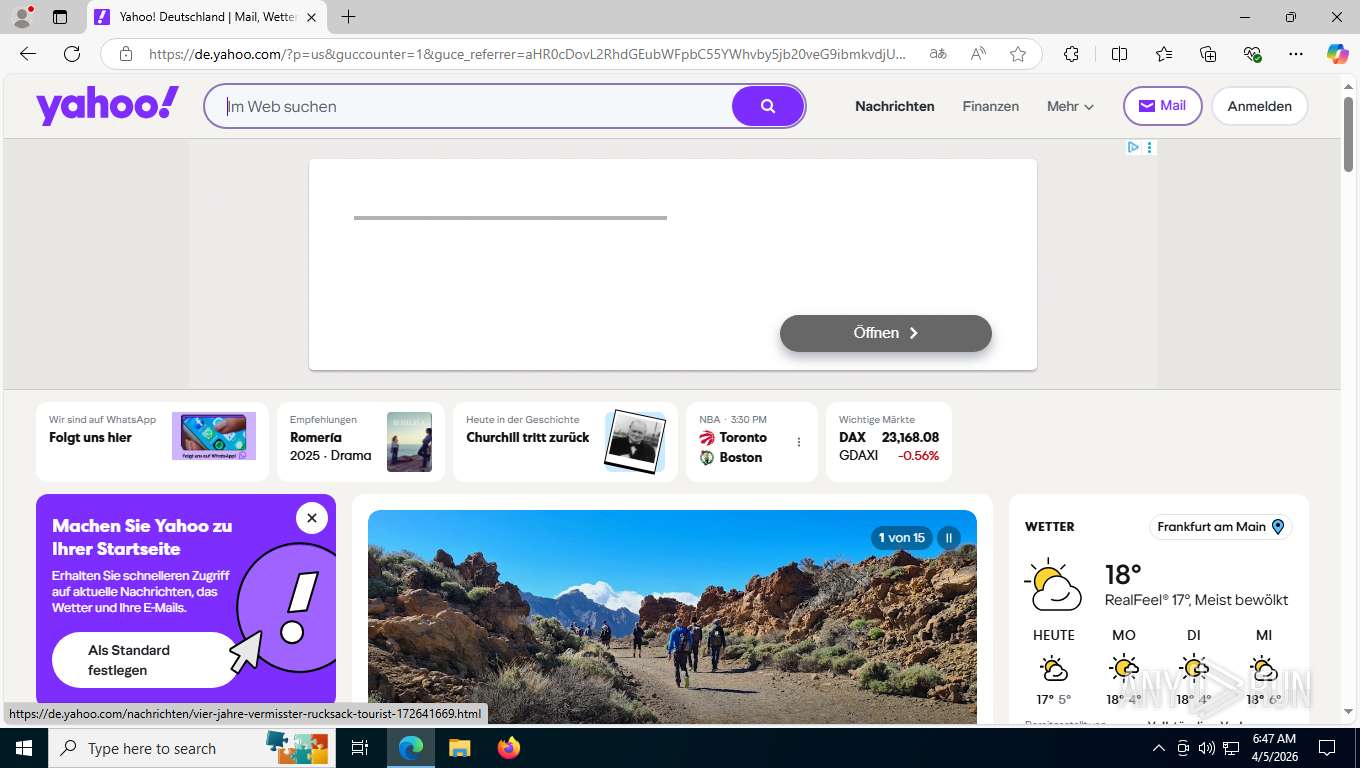The image size is (1360, 768).
Task: Open the Favorites list icon
Action: pos(1164,54)
